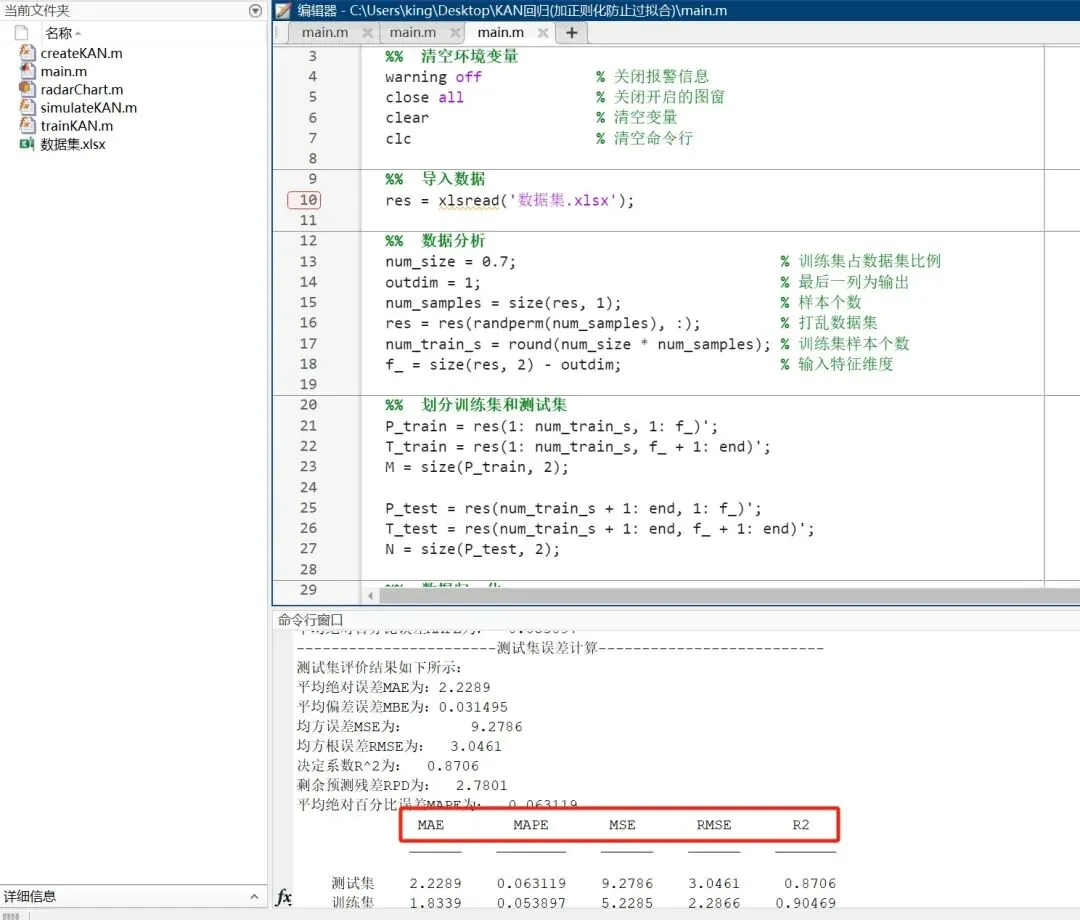
Task: Click the fx function browser icon
Action: click(284, 896)
